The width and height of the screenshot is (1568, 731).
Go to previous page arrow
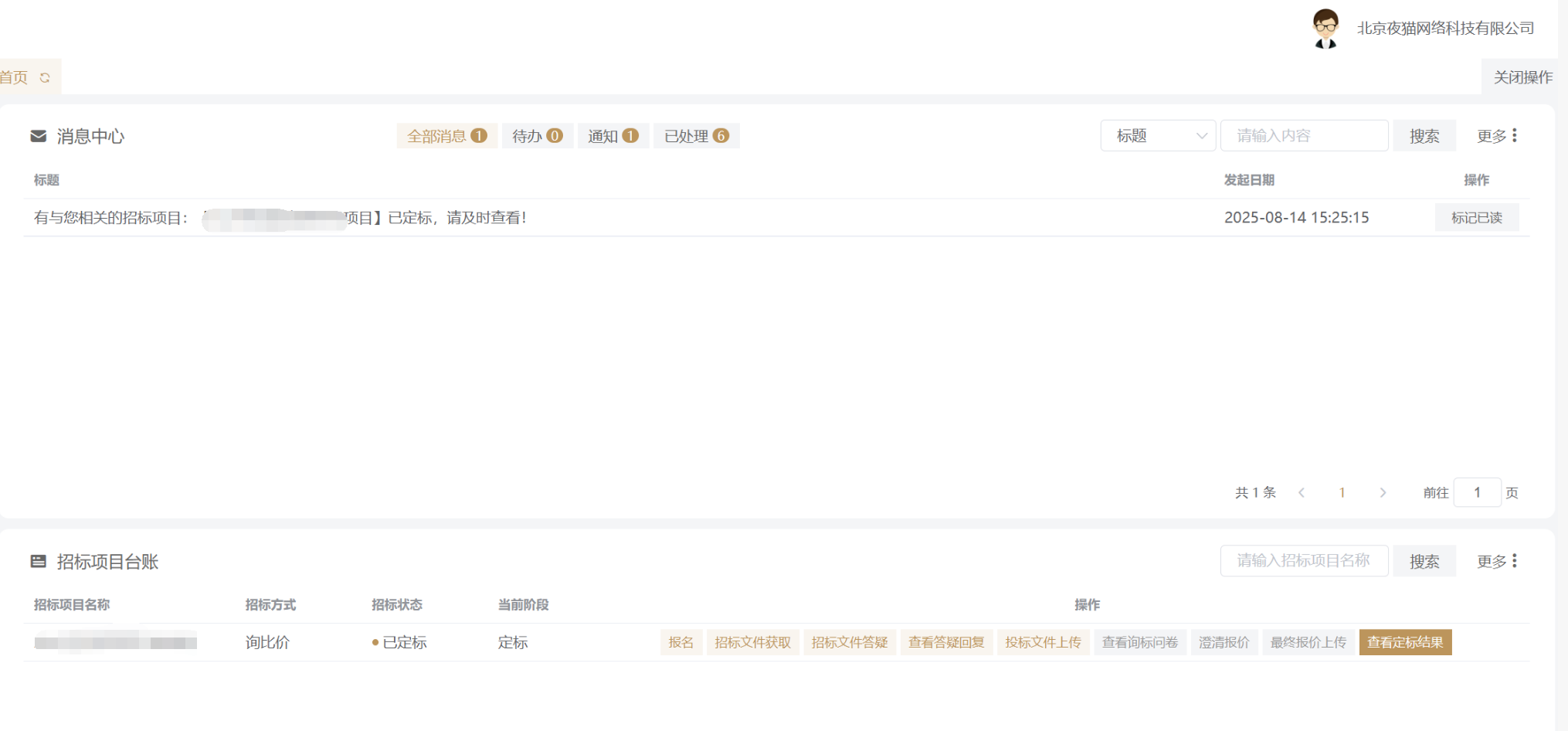1302,493
